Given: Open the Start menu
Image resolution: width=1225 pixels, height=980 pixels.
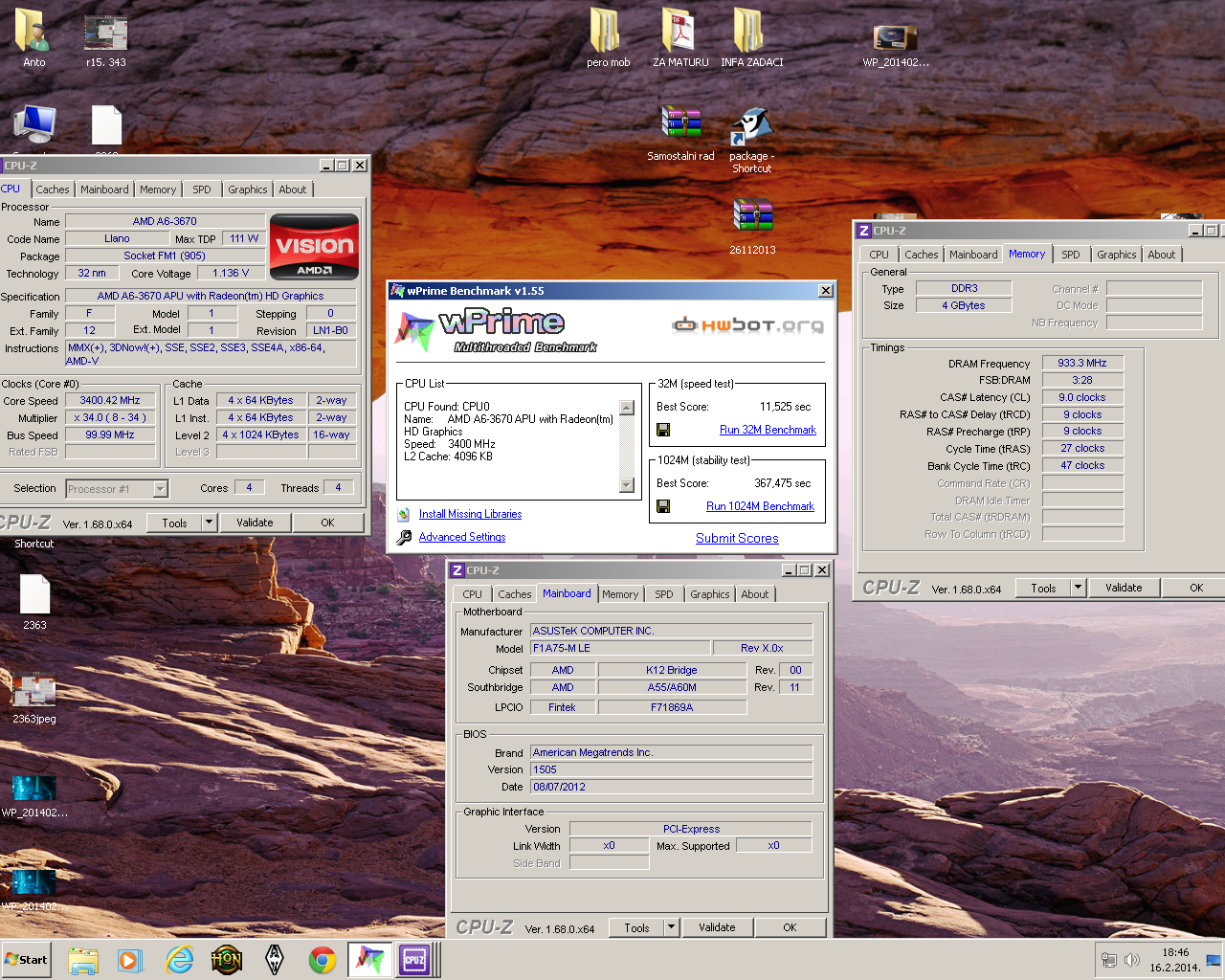Looking at the screenshot, I should pos(26,960).
